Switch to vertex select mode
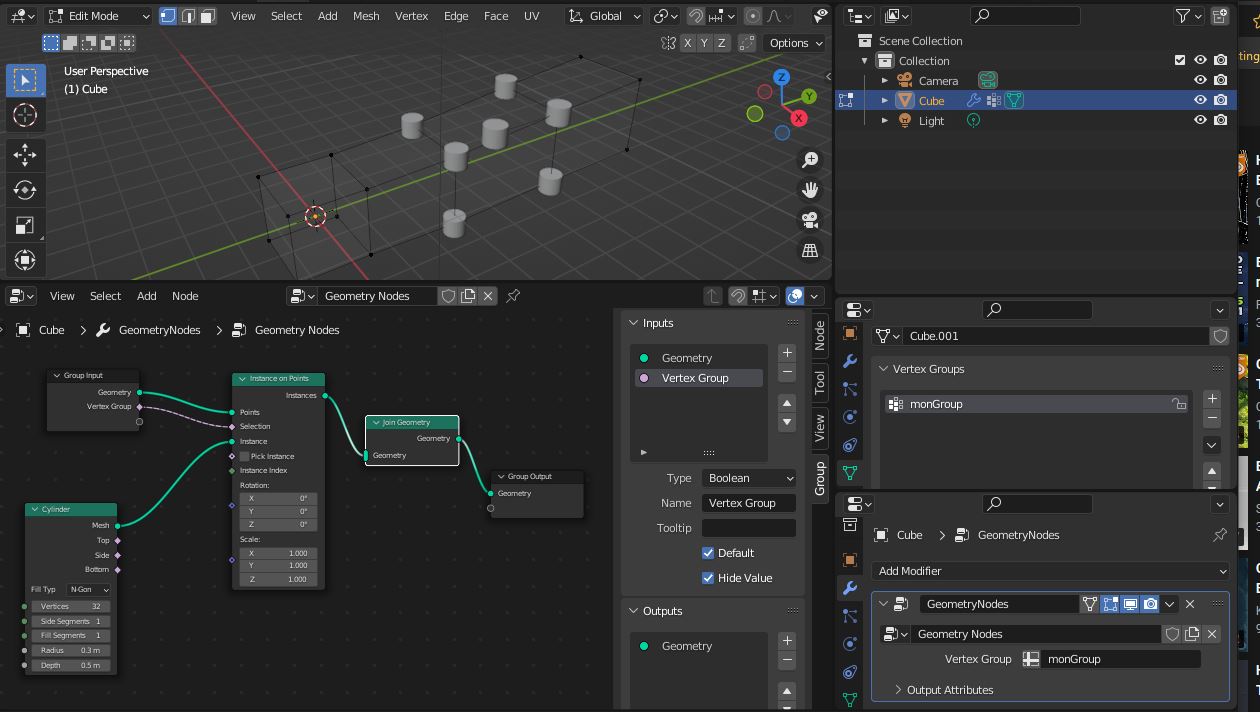Viewport: 1260px width, 712px height. (168, 16)
